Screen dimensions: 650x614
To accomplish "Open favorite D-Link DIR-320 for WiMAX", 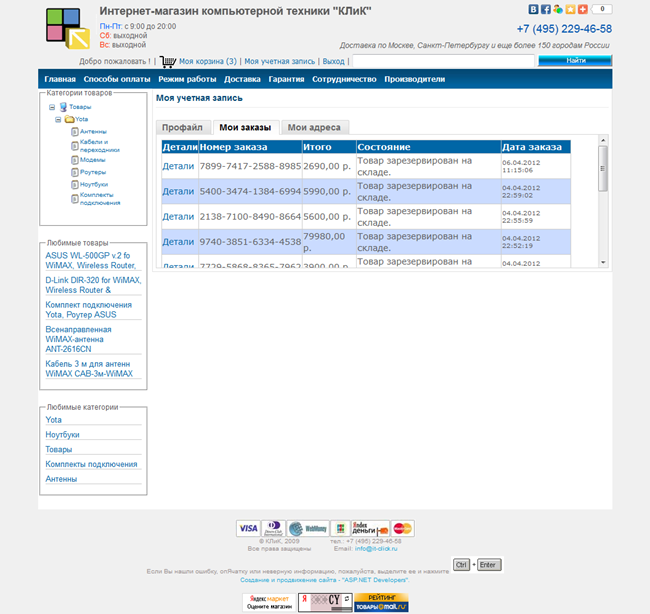I will coord(93,285).
